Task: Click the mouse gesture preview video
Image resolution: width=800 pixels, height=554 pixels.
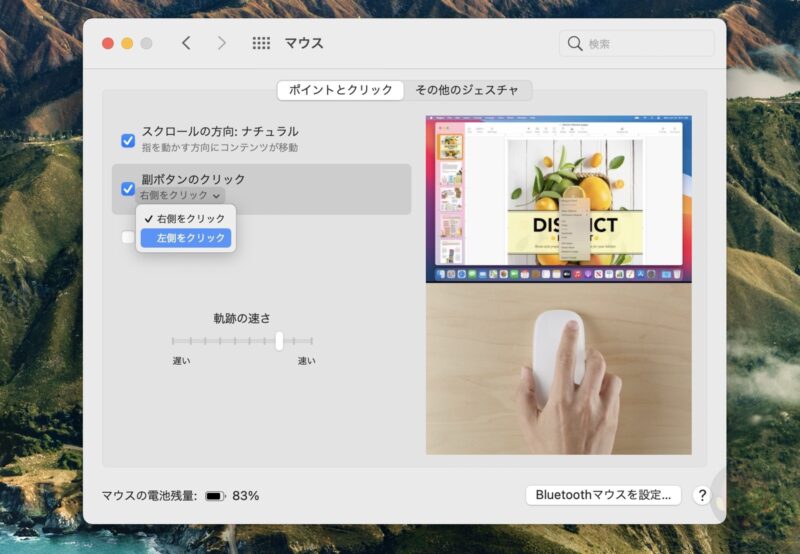Action: (x=559, y=285)
